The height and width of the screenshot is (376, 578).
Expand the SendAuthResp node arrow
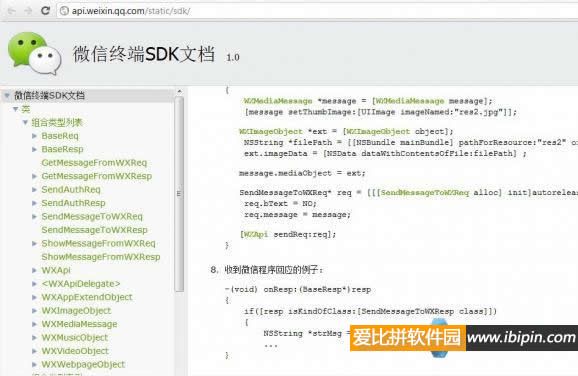pyautogui.click(x=35, y=203)
